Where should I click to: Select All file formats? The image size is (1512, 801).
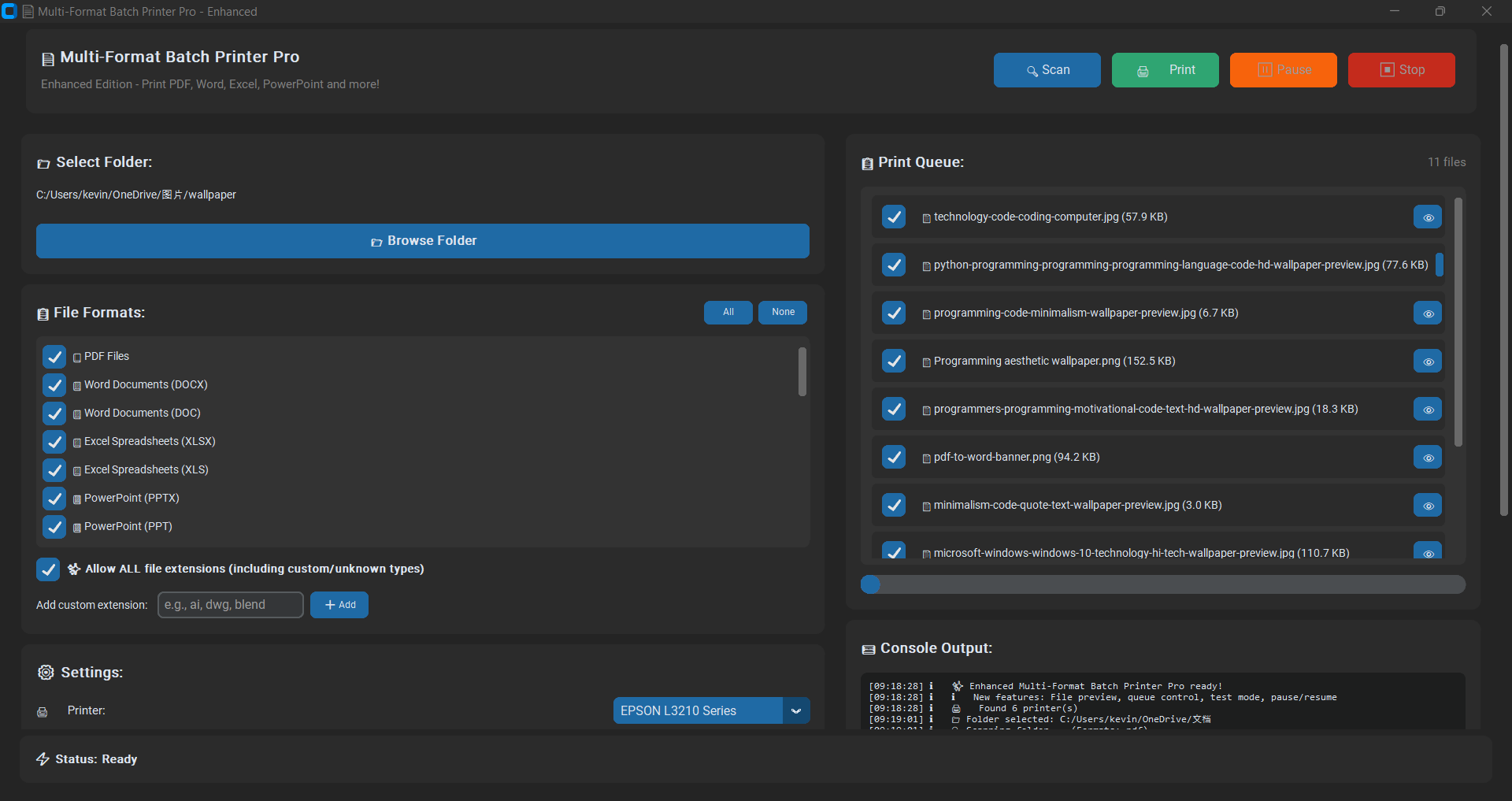[x=728, y=313]
